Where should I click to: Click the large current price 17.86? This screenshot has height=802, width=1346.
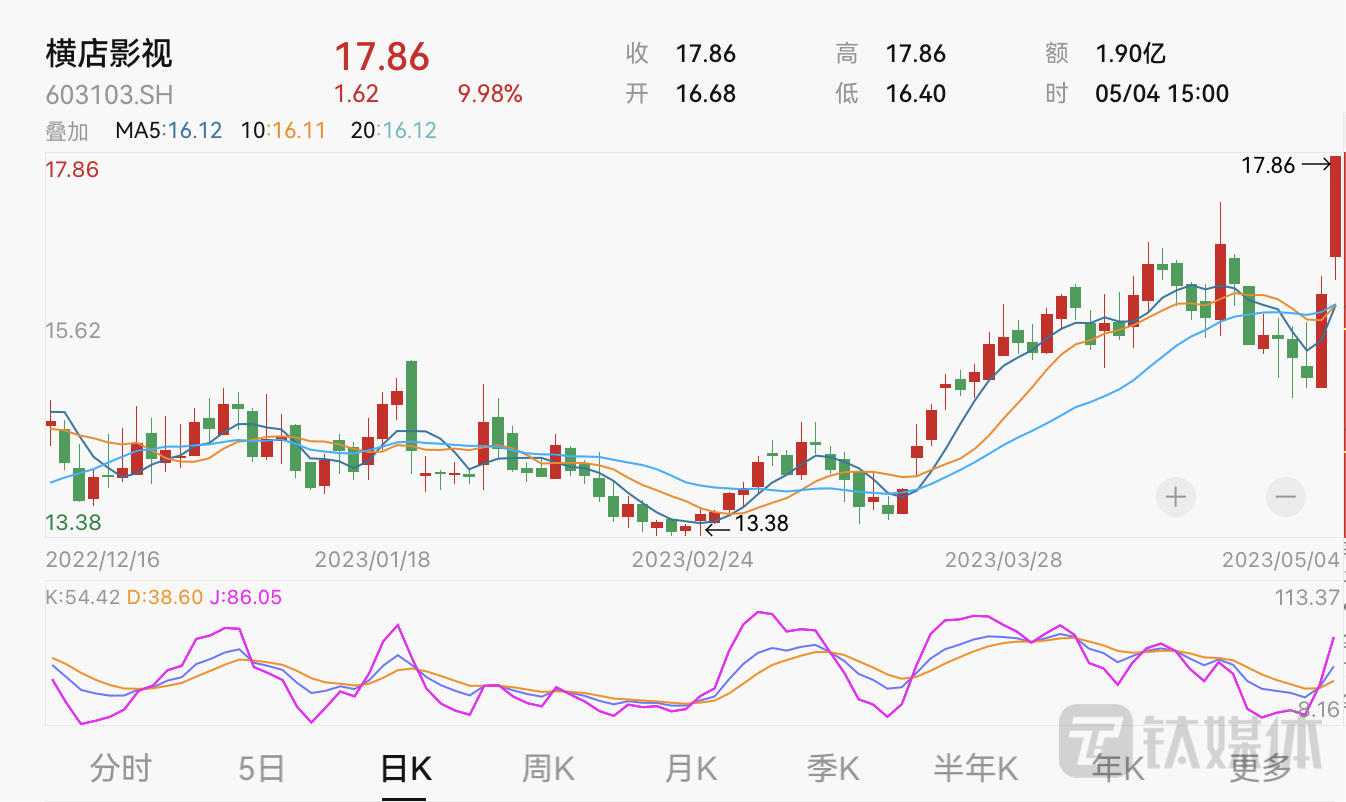pos(382,56)
